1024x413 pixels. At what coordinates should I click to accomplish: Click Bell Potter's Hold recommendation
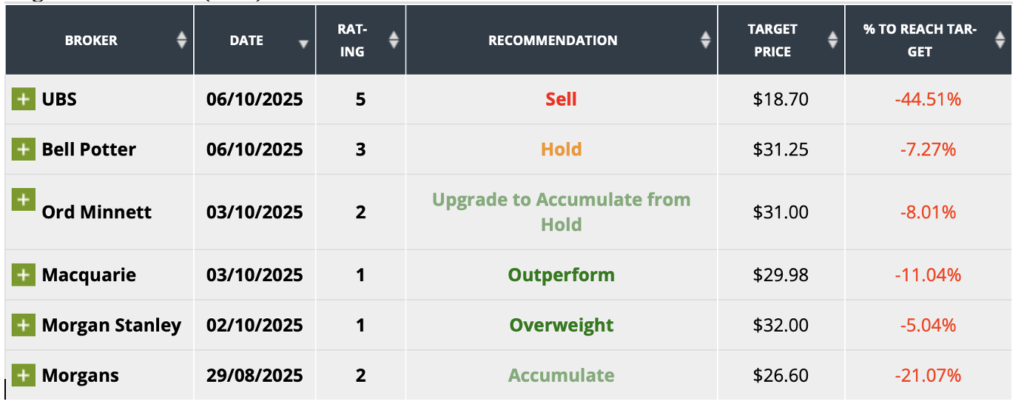561,149
